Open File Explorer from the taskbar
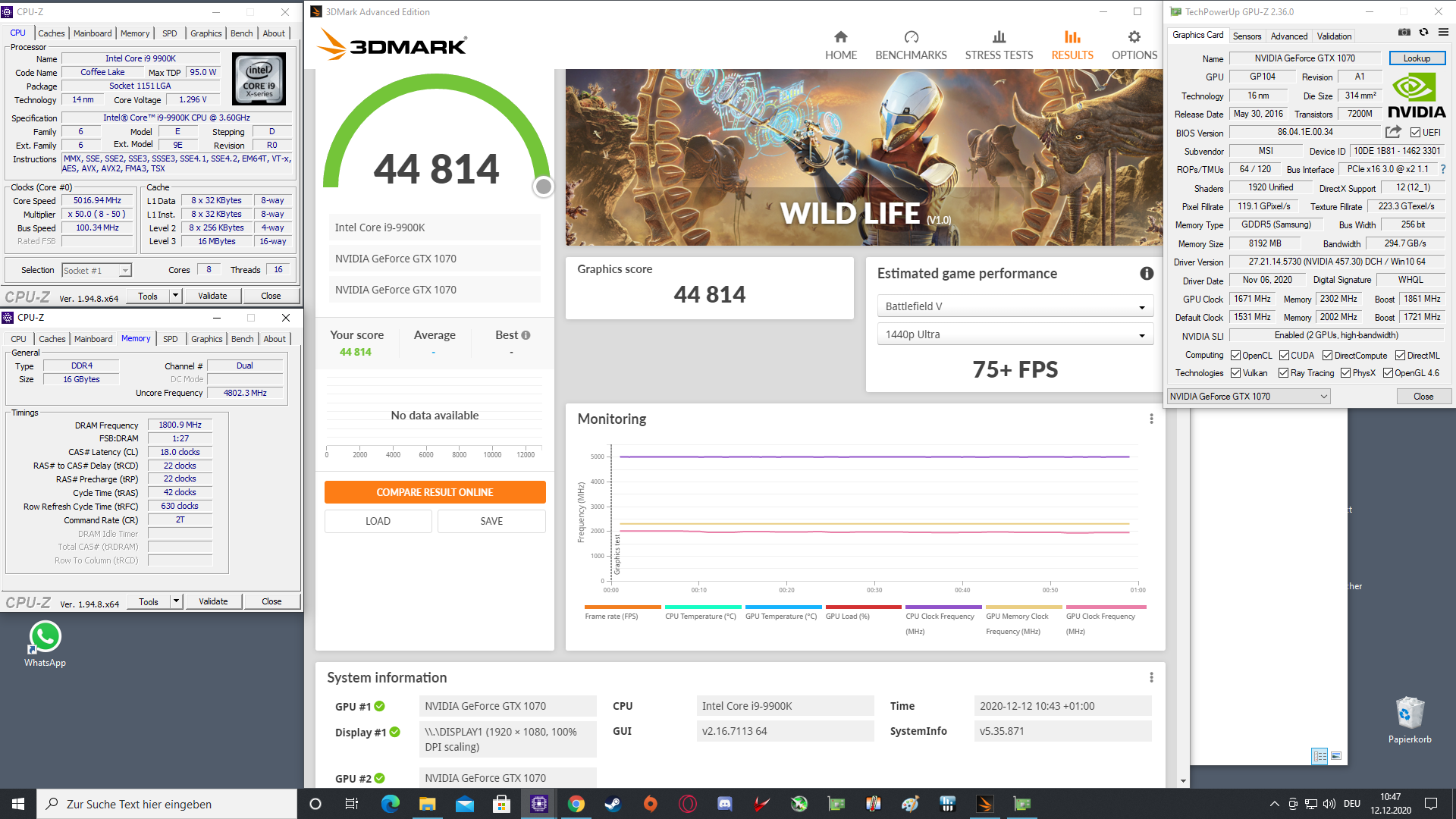The width and height of the screenshot is (1456, 819). (428, 804)
